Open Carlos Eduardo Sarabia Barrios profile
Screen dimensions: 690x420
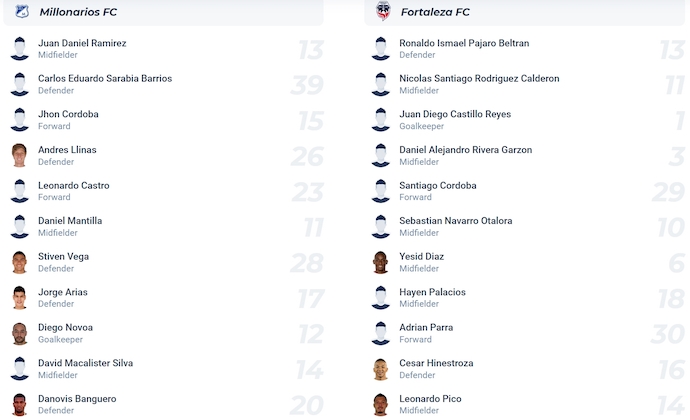tap(105, 78)
